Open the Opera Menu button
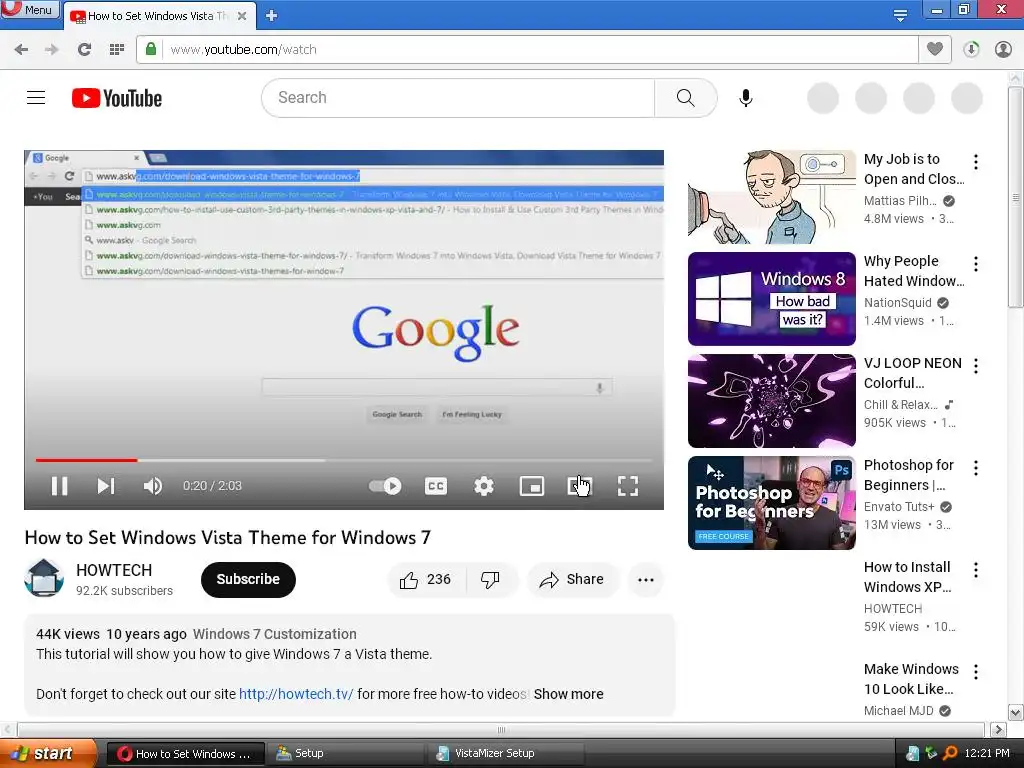This screenshot has height=768, width=1024. (29, 10)
